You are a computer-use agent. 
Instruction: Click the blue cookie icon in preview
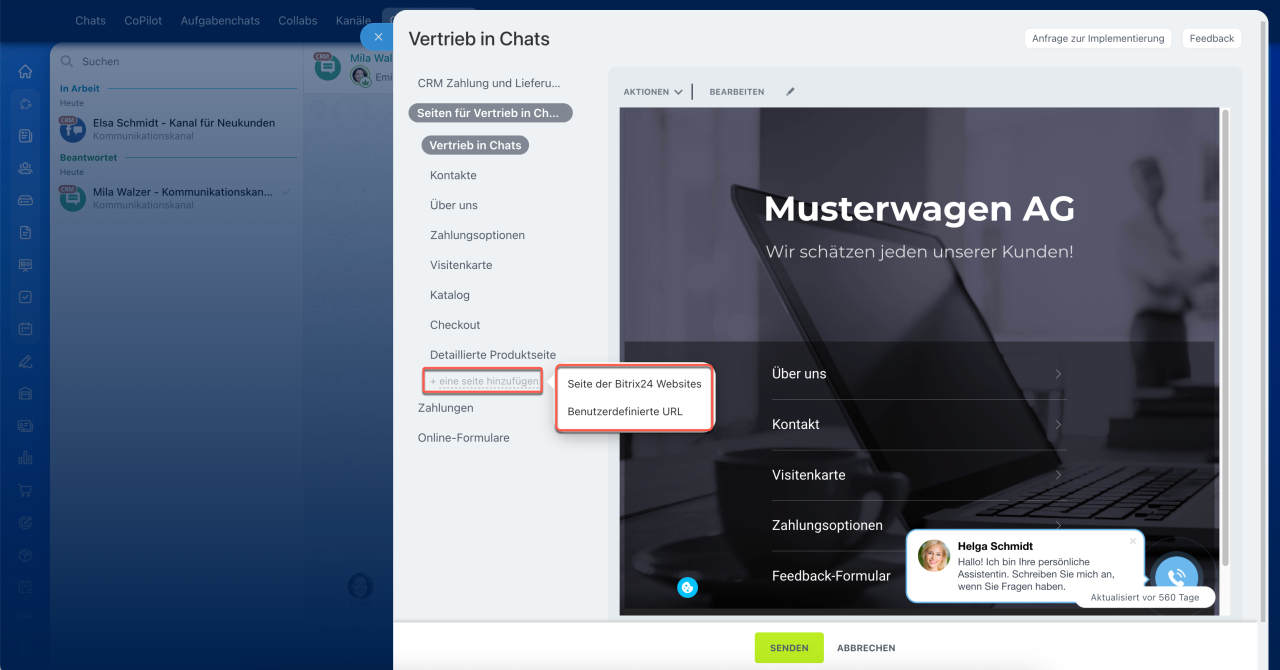[x=687, y=587]
